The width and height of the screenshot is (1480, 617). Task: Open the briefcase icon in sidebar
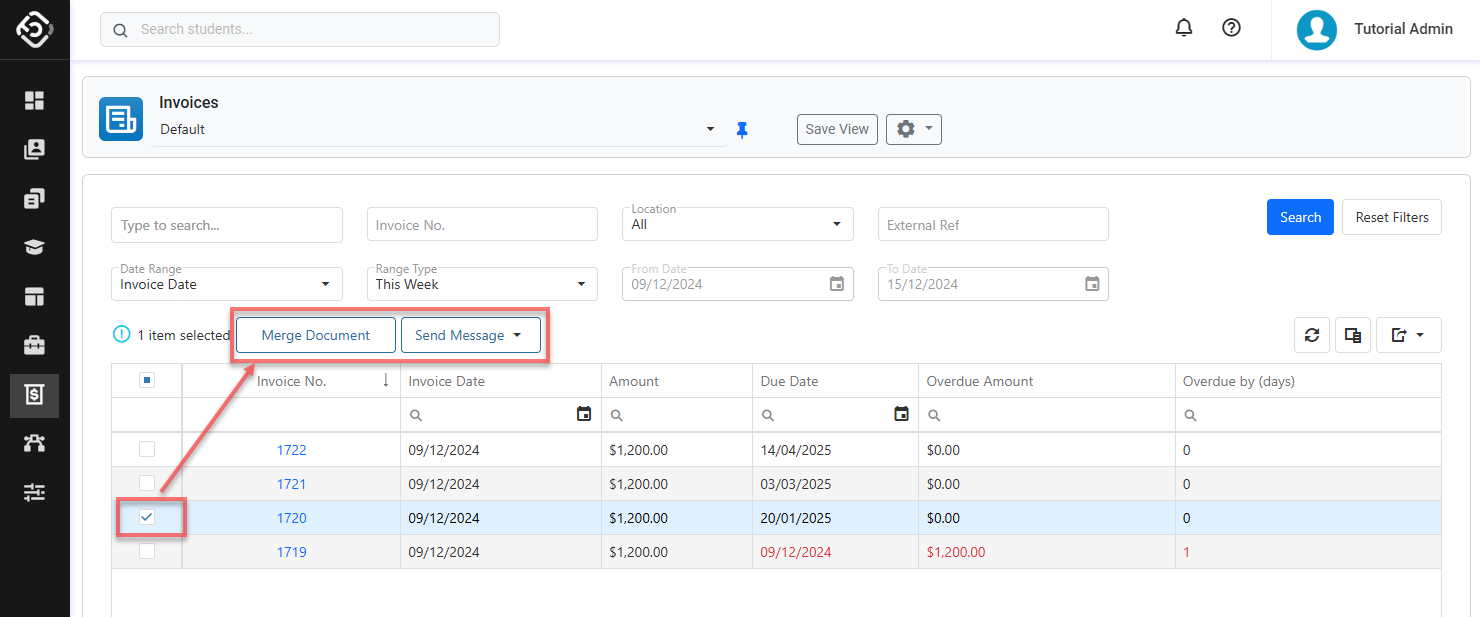point(35,346)
